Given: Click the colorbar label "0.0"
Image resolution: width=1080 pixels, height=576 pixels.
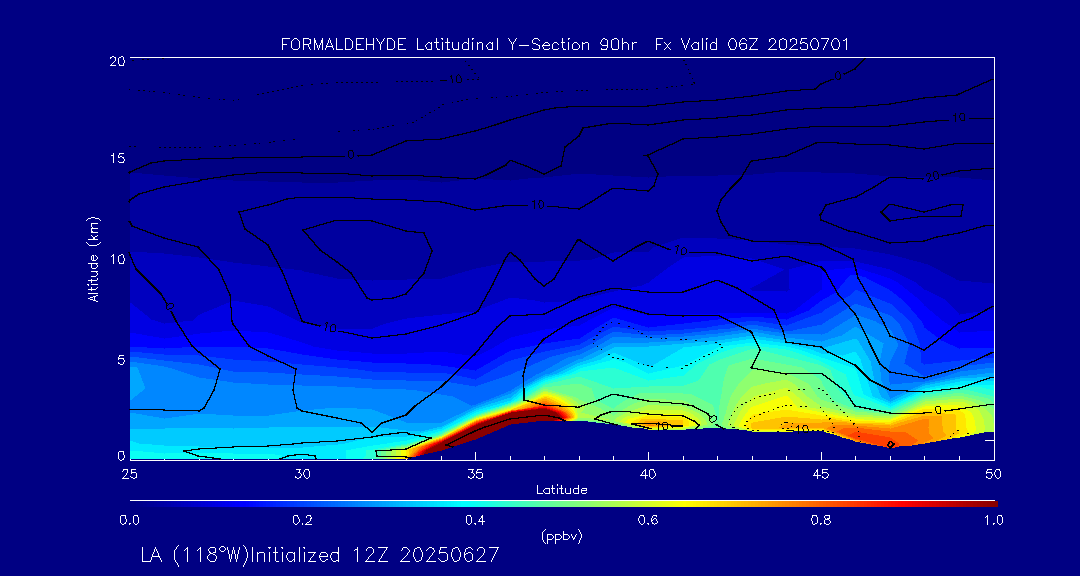Looking at the screenshot, I should (129, 520).
